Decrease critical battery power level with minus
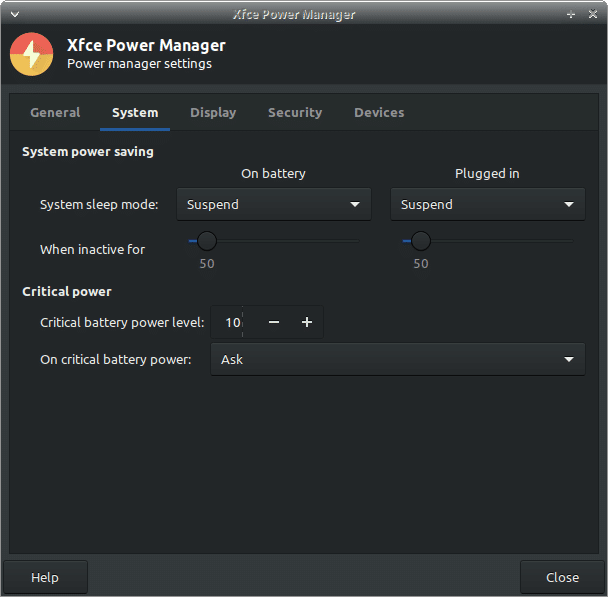Image resolution: width=608 pixels, height=597 pixels. [274, 322]
